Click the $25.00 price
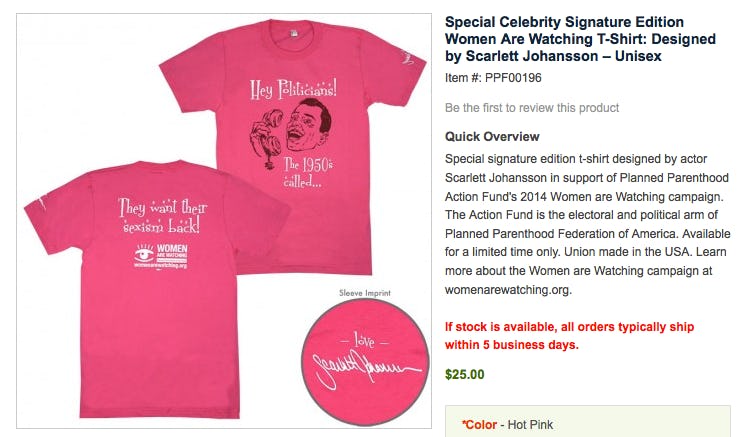Image resolution: width=749 pixels, height=437 pixels. pyautogui.click(x=464, y=374)
